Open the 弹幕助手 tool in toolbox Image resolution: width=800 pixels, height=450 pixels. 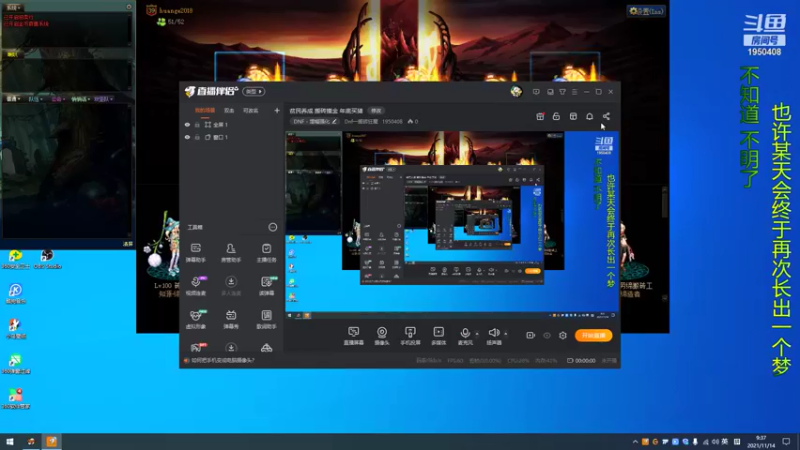coord(196,253)
